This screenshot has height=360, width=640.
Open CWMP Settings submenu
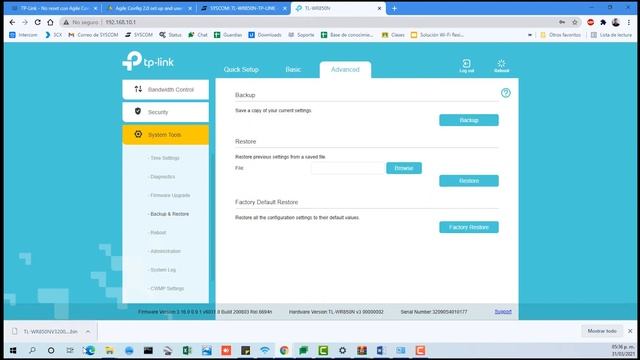[x=167, y=289]
